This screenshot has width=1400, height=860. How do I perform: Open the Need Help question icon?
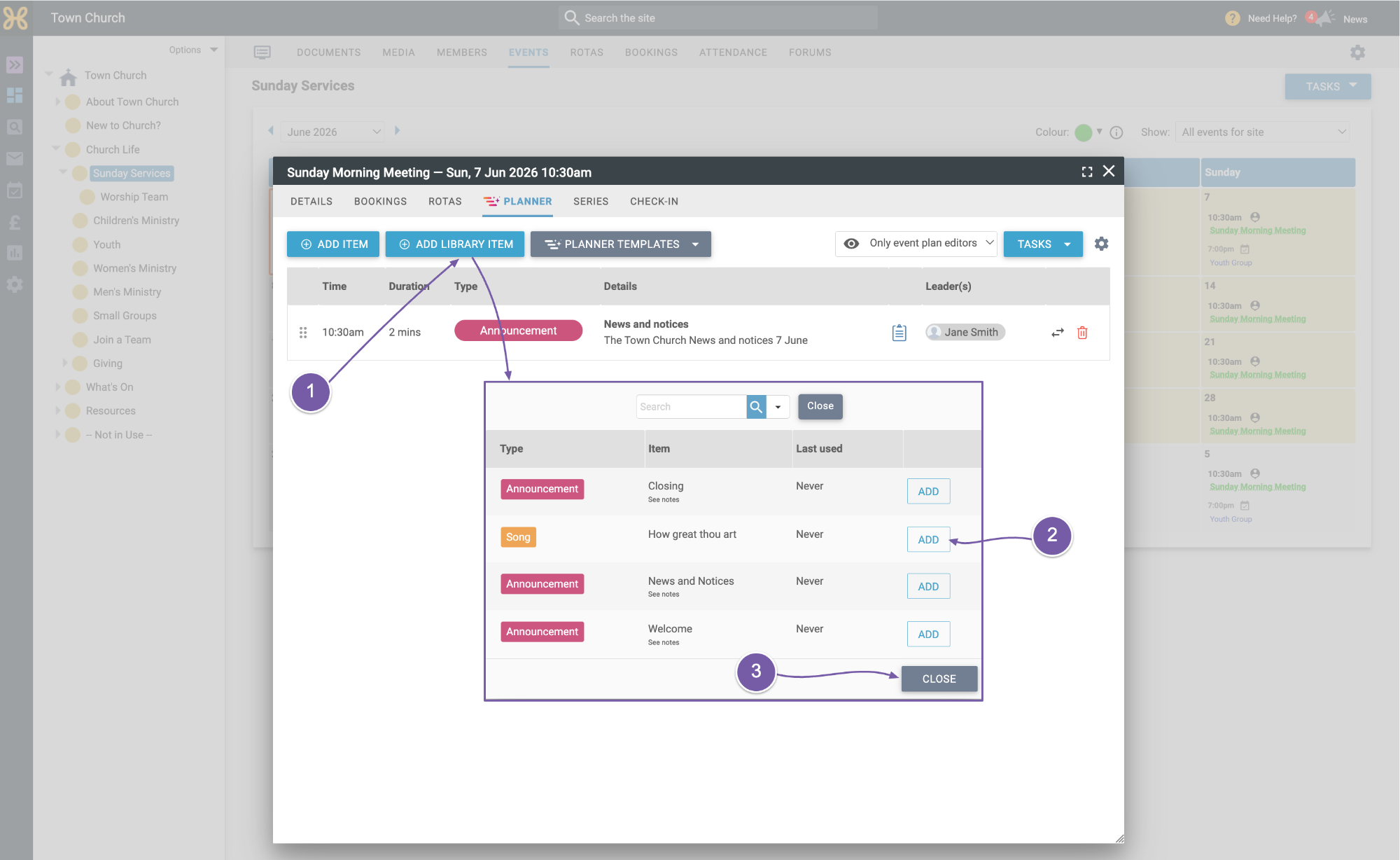[1233, 19]
